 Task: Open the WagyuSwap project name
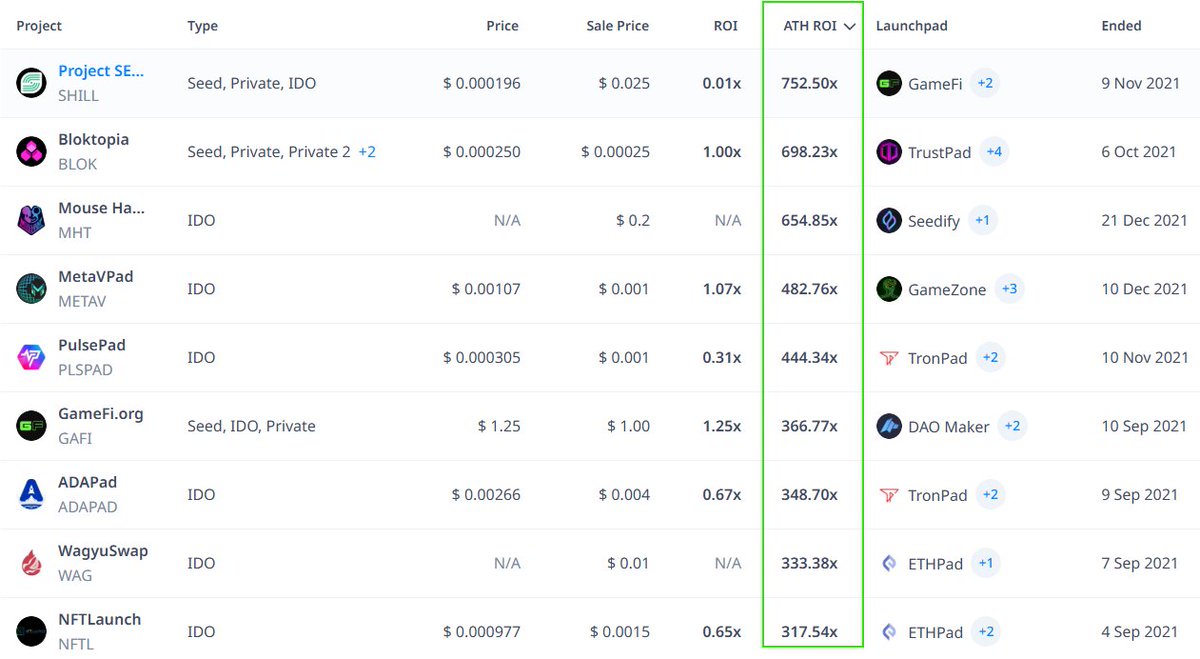[x=103, y=550]
